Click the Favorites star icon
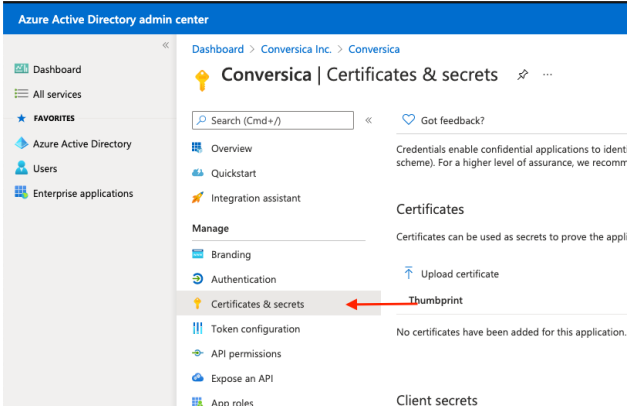This screenshot has height=410, width=627. pos(22,118)
